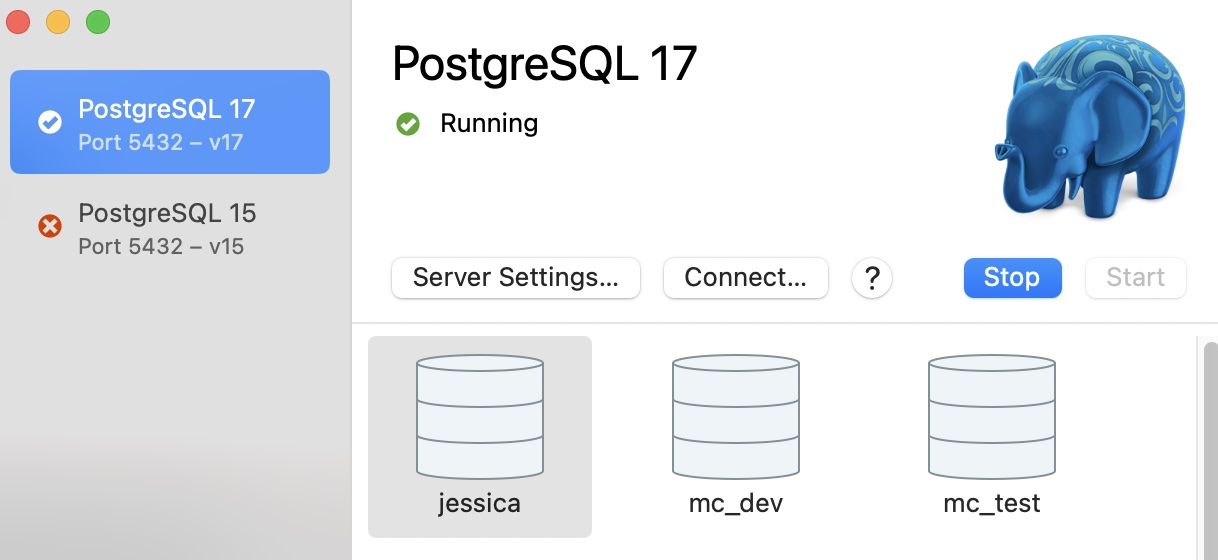Minimize the window with yellow button
This screenshot has height=560, width=1218.
[58, 21]
